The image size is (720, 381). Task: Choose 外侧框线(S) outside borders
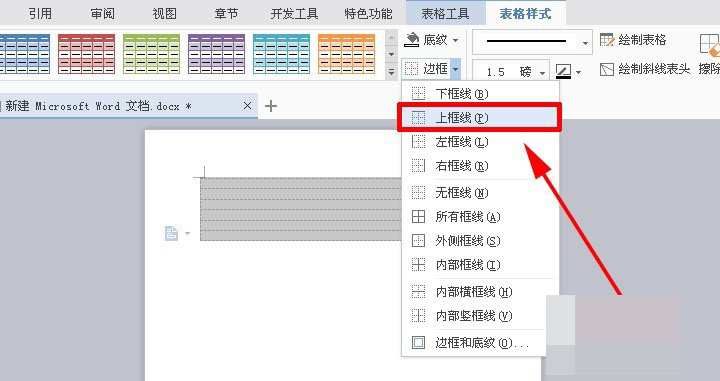click(480, 241)
